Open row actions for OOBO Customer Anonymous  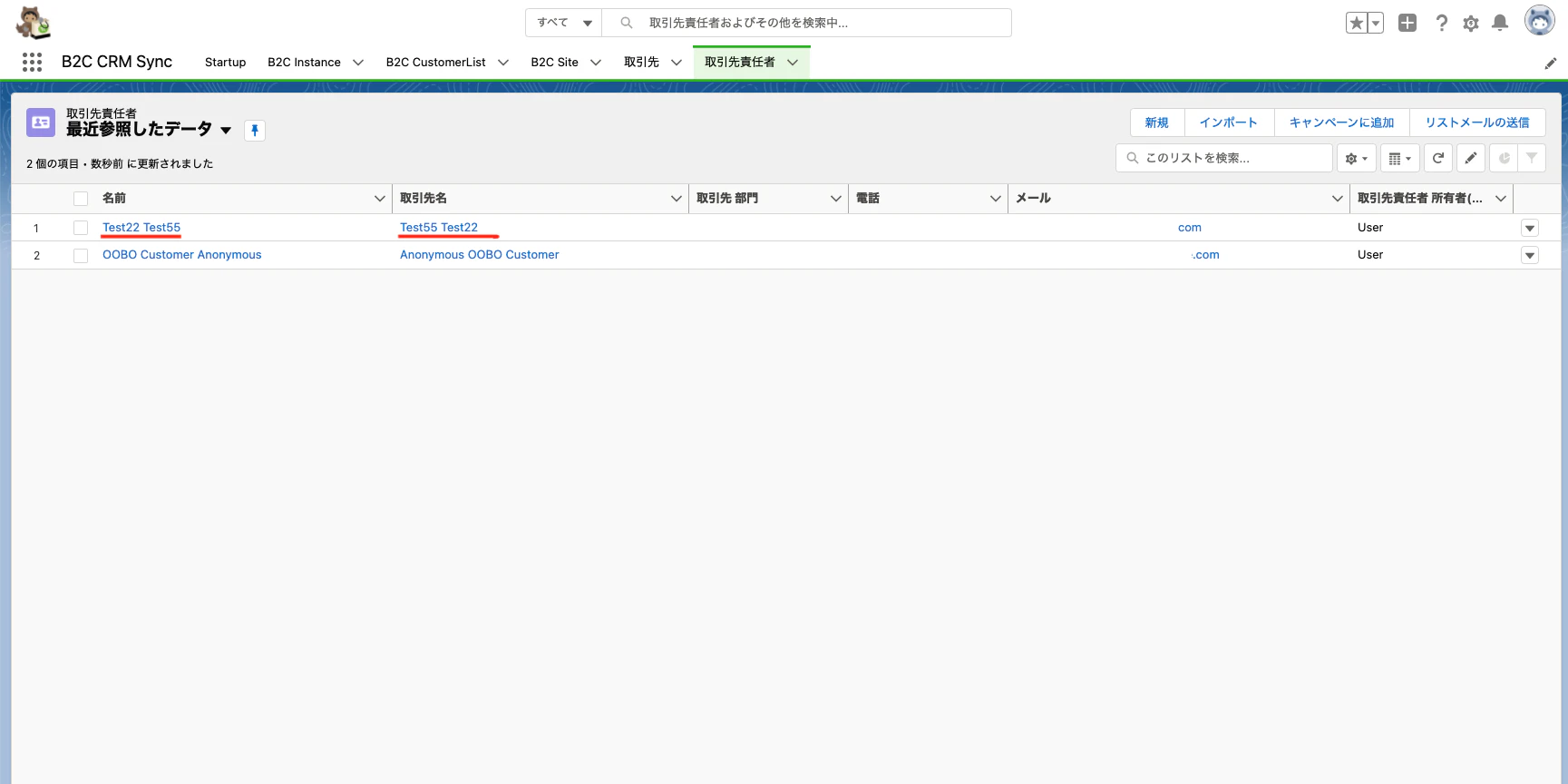coord(1530,256)
